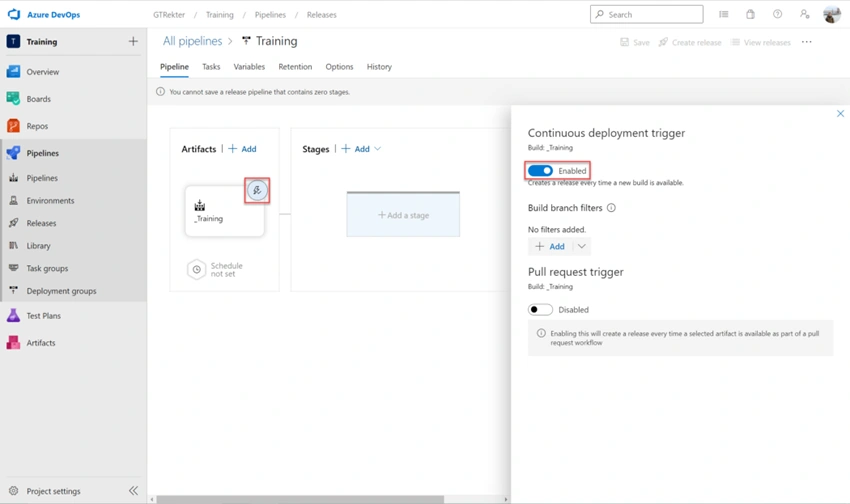
Task: Open Deployment groups in the sidebar
Action: [x=61, y=291]
